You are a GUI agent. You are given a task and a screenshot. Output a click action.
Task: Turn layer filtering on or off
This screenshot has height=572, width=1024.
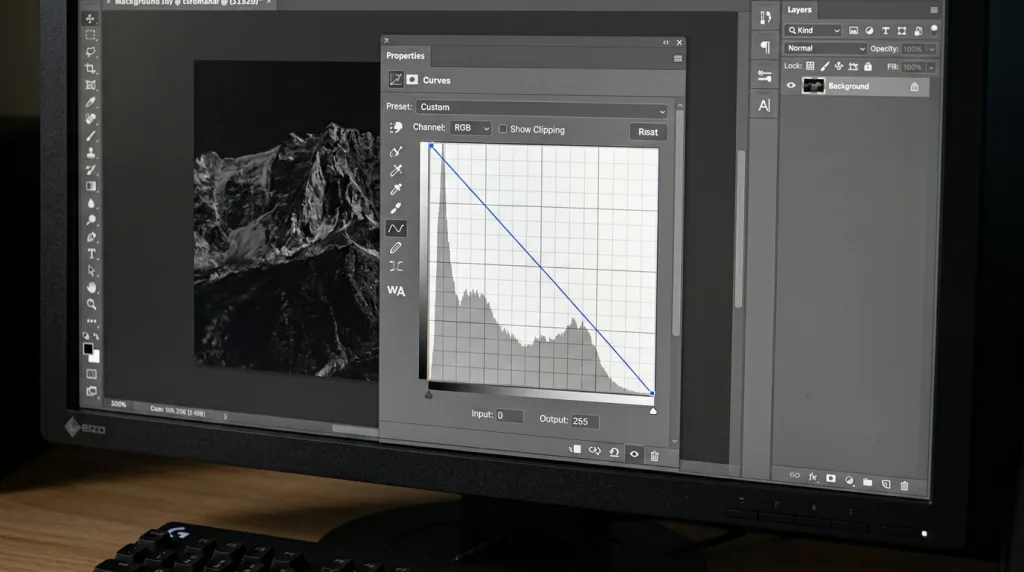[x=934, y=29]
